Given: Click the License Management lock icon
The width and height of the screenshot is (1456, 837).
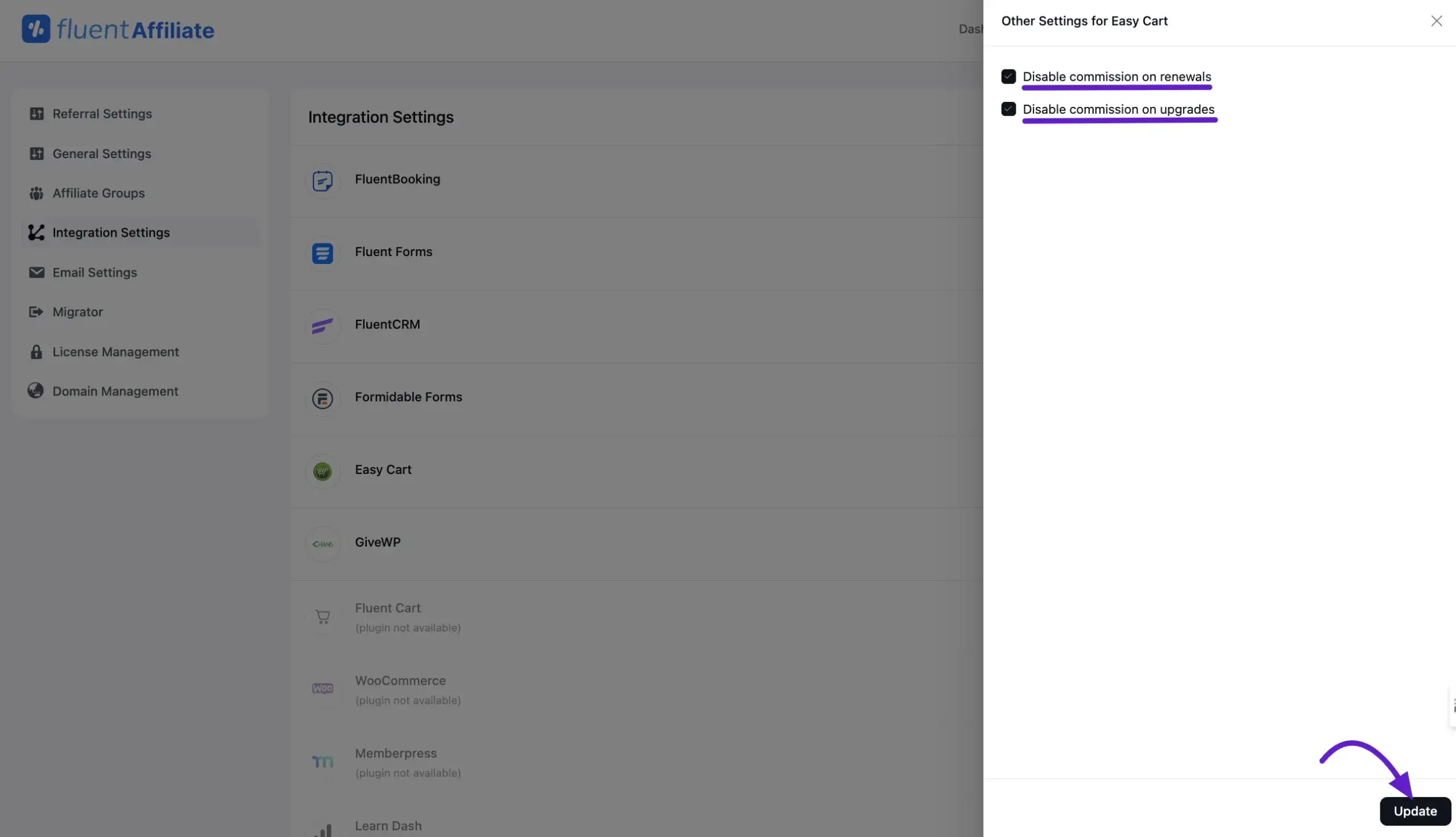Looking at the screenshot, I should (x=36, y=351).
